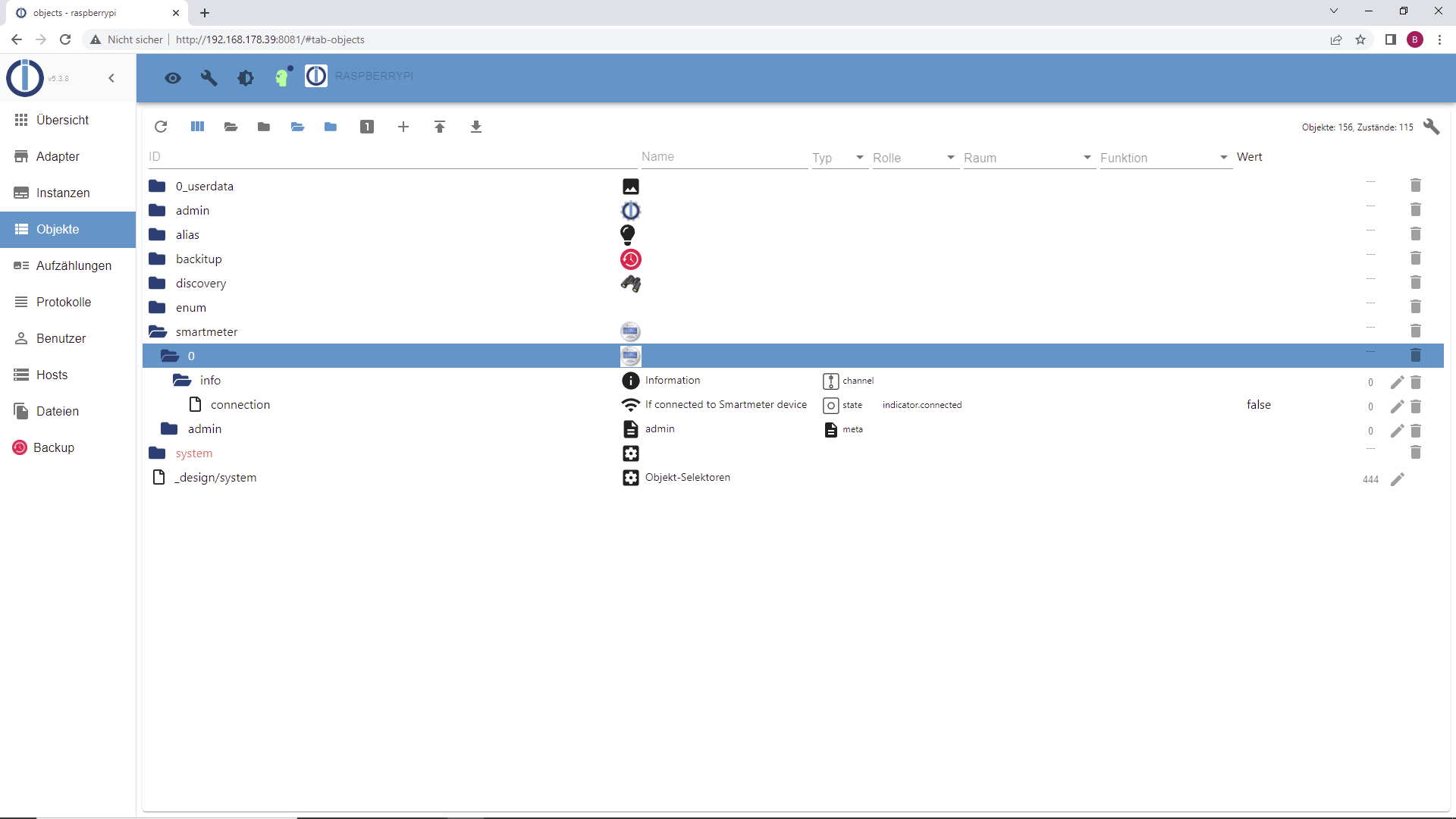The width and height of the screenshot is (1456, 819).
Task: Delete the backitup folder via trash icon
Action: [x=1415, y=259]
